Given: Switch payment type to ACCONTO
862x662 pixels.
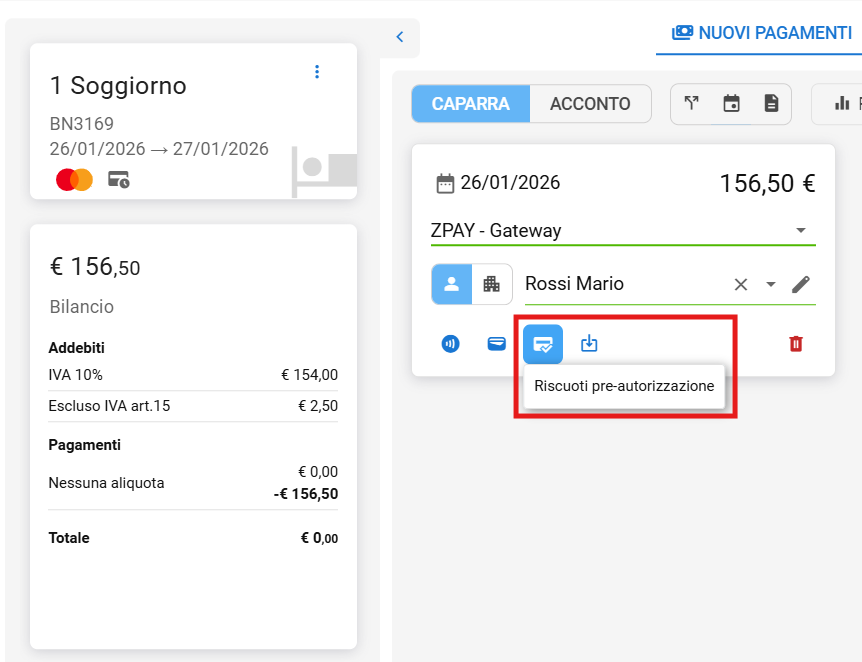Looking at the screenshot, I should (590, 104).
